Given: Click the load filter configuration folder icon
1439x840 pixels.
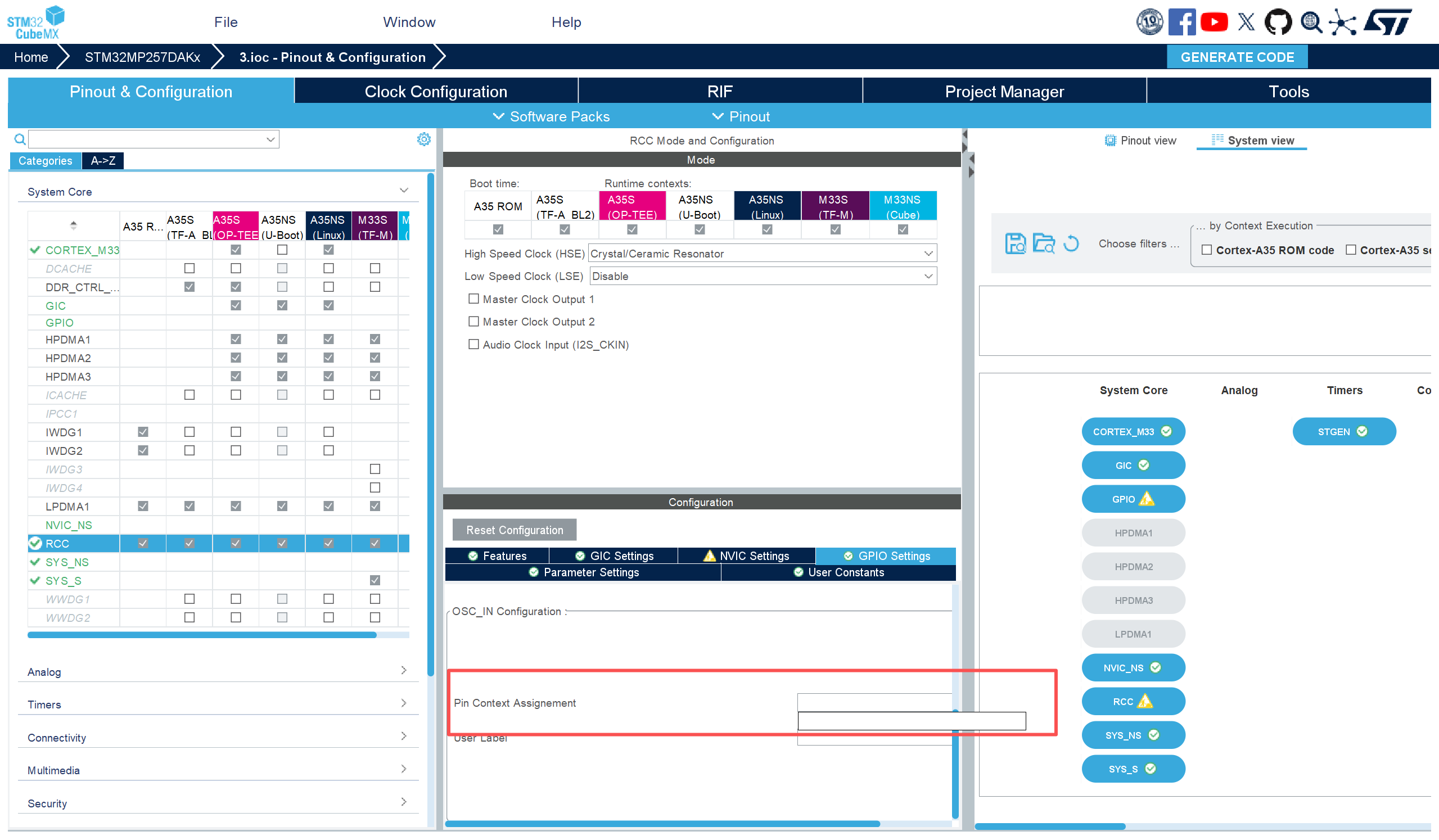Looking at the screenshot, I should pyautogui.click(x=1044, y=243).
